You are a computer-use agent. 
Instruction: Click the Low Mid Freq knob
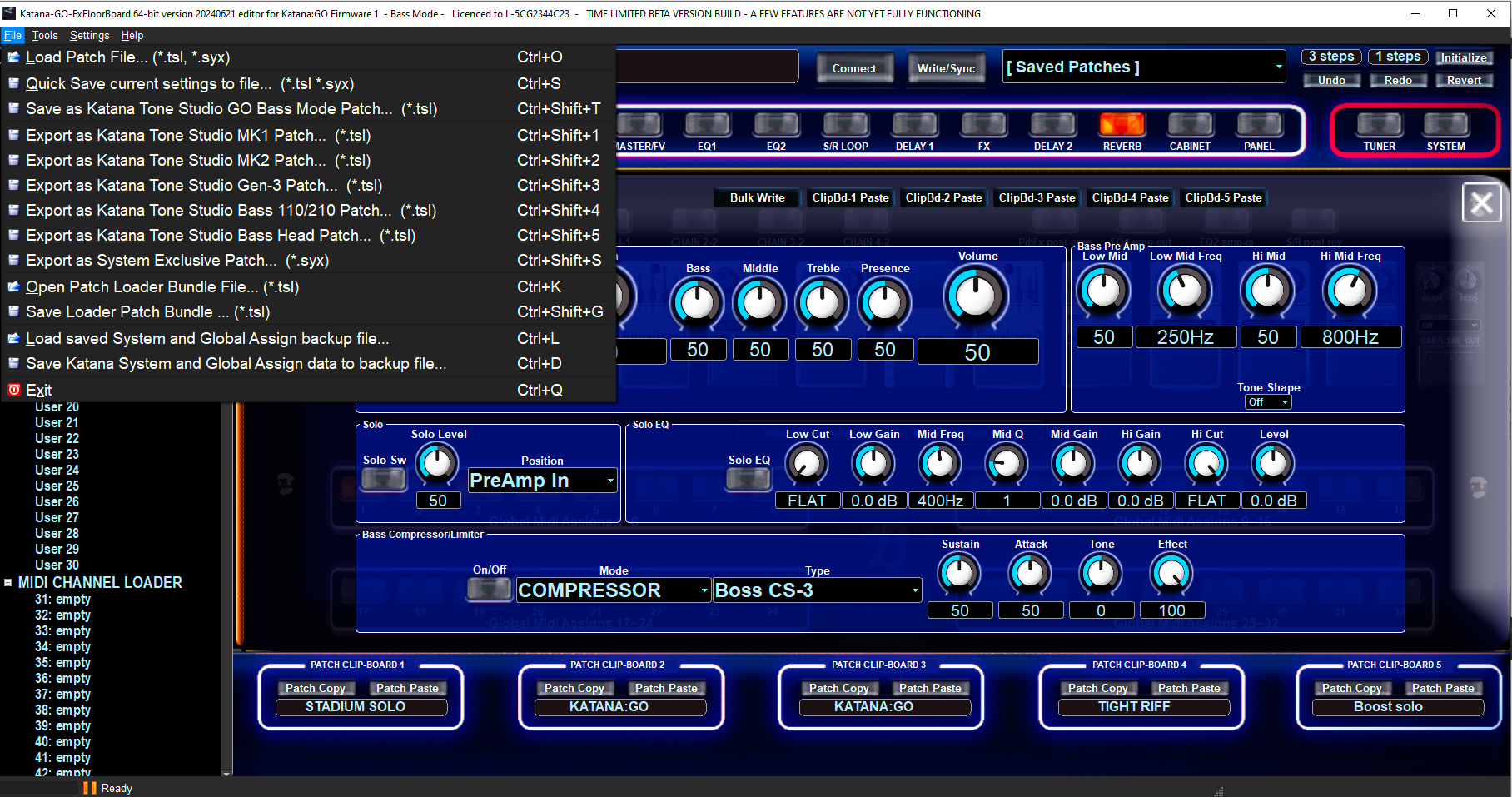point(1185,290)
